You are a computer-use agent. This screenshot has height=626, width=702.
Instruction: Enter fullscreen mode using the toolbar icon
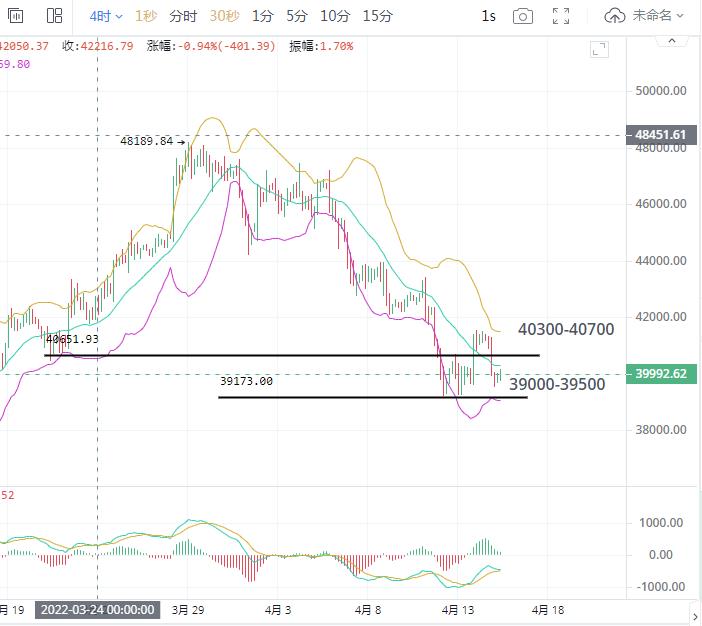tap(562, 16)
